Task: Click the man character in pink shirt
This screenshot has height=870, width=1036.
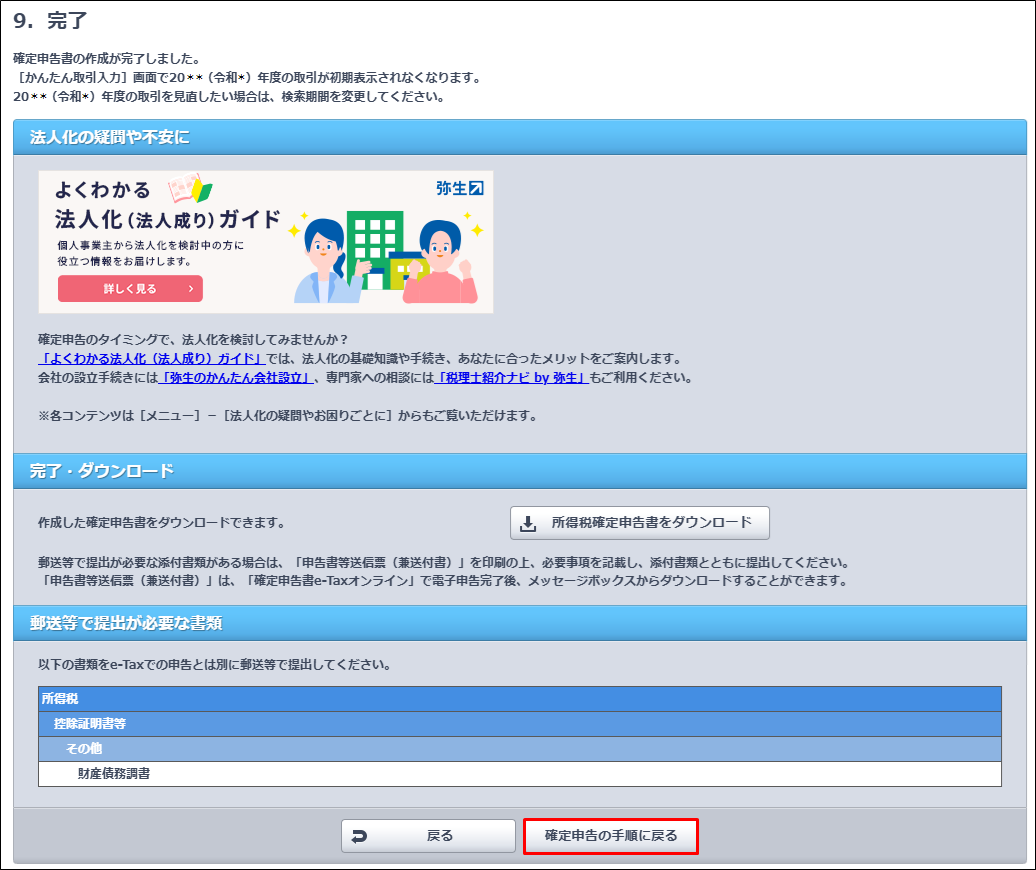Action: pos(440,260)
